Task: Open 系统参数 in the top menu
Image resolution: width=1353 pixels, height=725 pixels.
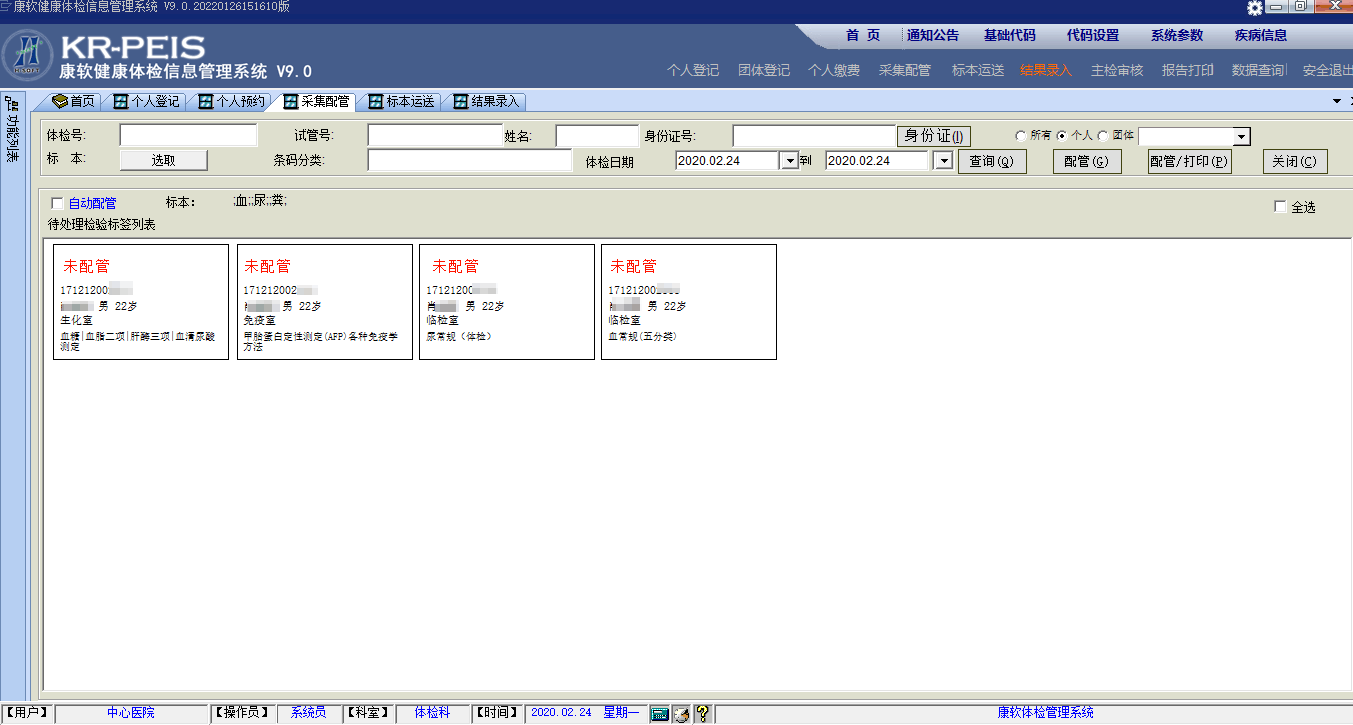Action: click(1176, 35)
